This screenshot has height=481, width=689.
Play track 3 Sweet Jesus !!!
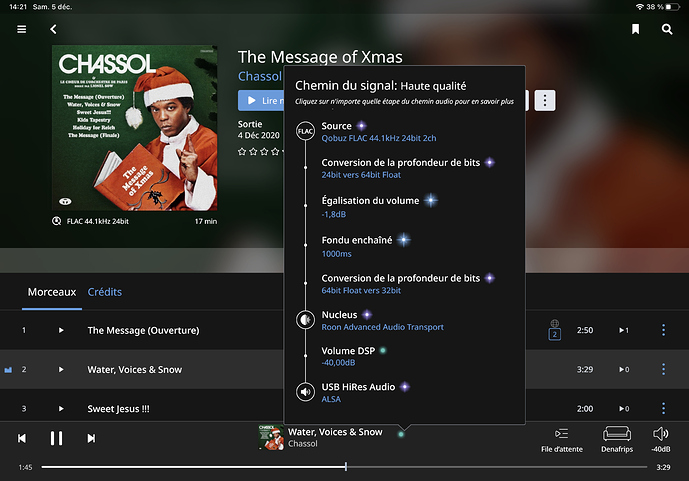point(61,409)
